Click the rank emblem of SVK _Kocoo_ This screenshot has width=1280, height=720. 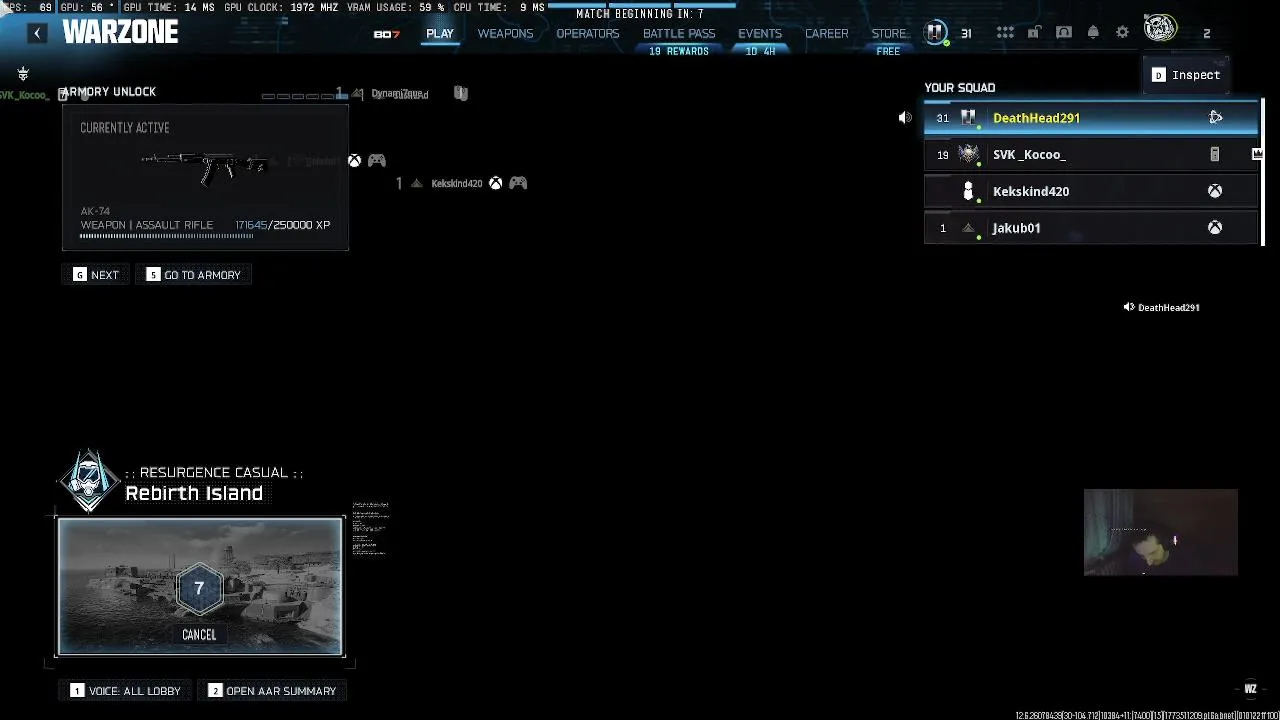click(968, 154)
